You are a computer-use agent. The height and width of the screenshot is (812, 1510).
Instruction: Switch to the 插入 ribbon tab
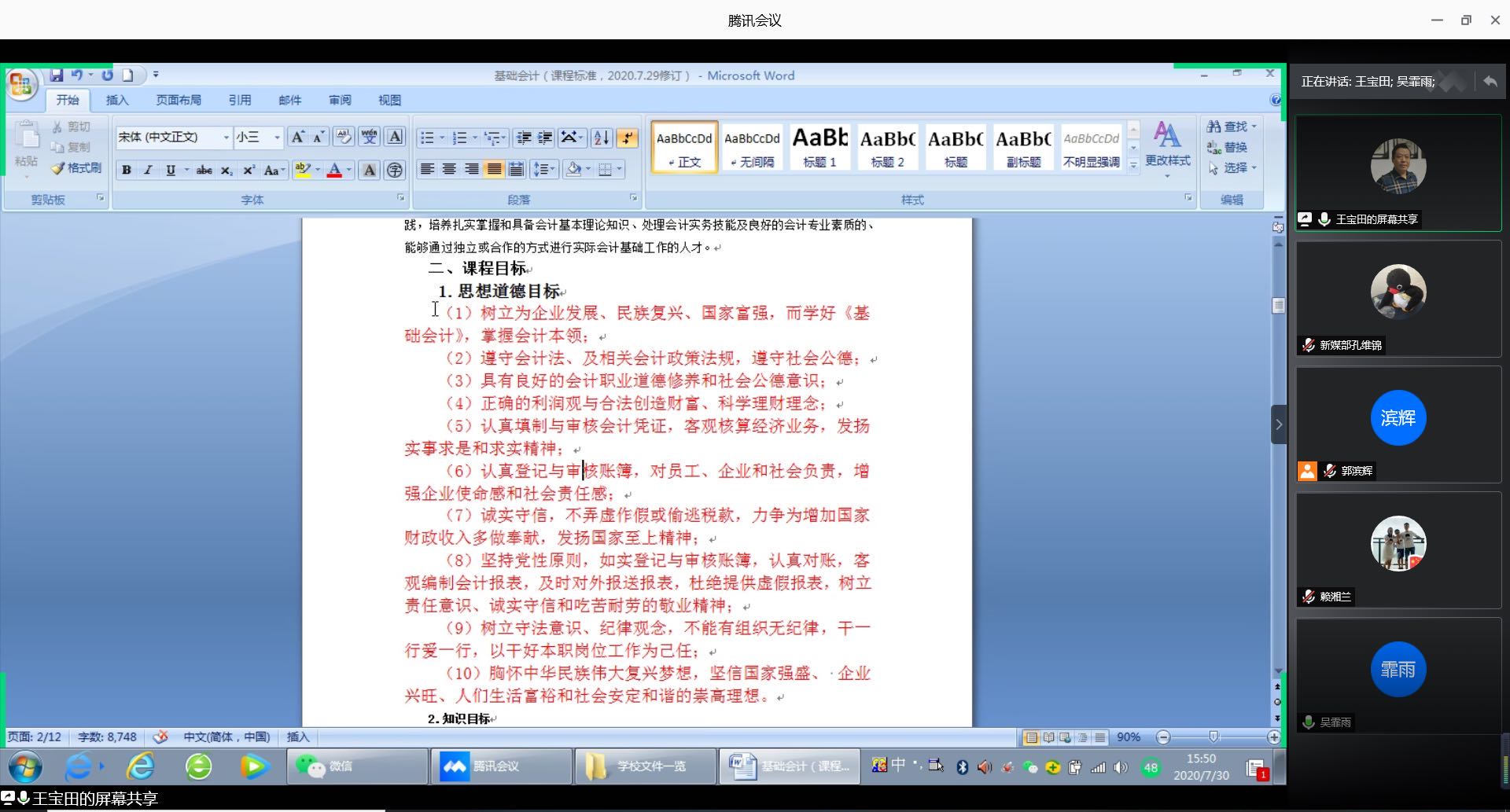coord(117,100)
